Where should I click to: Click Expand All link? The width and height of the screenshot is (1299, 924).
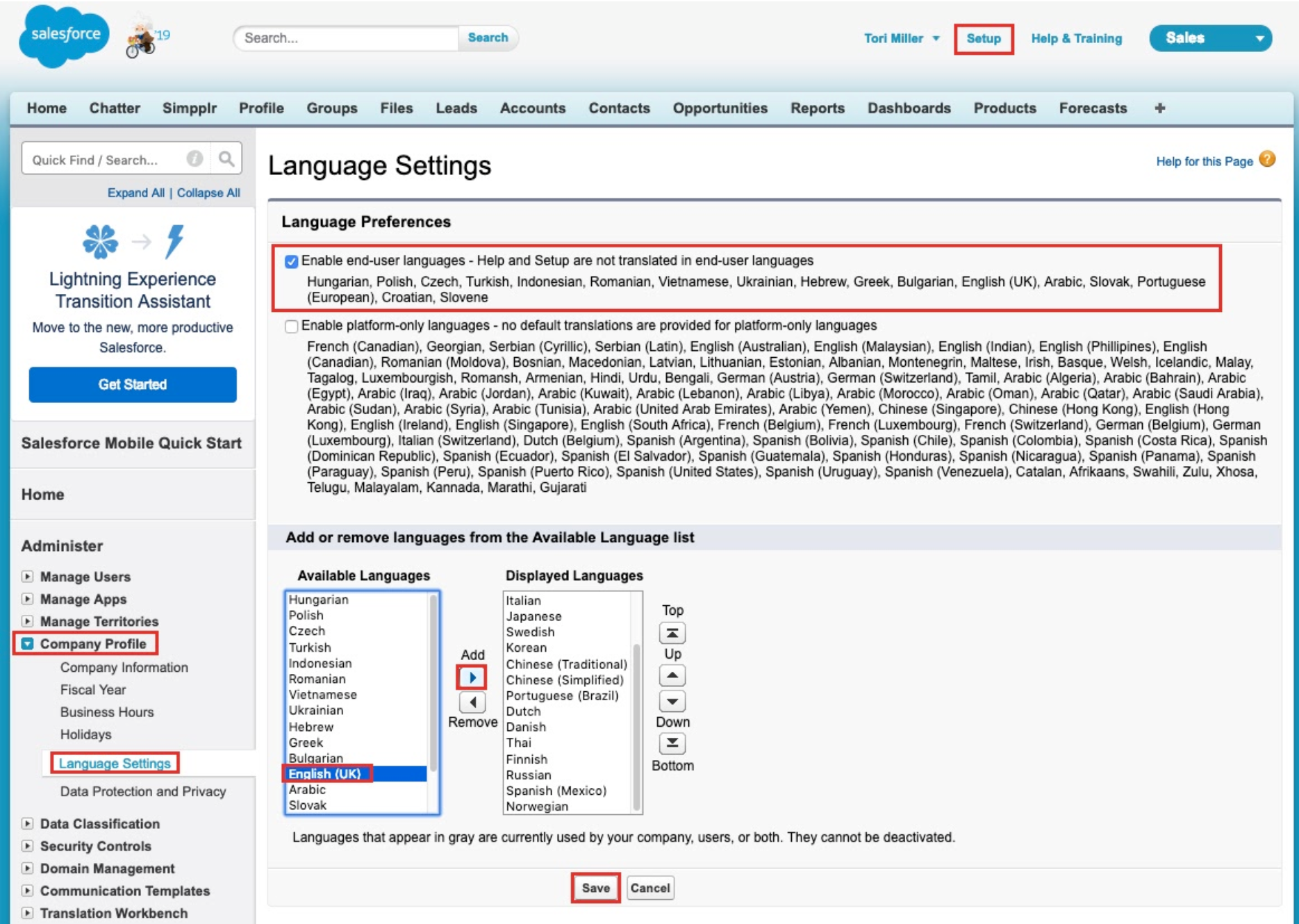(136, 192)
